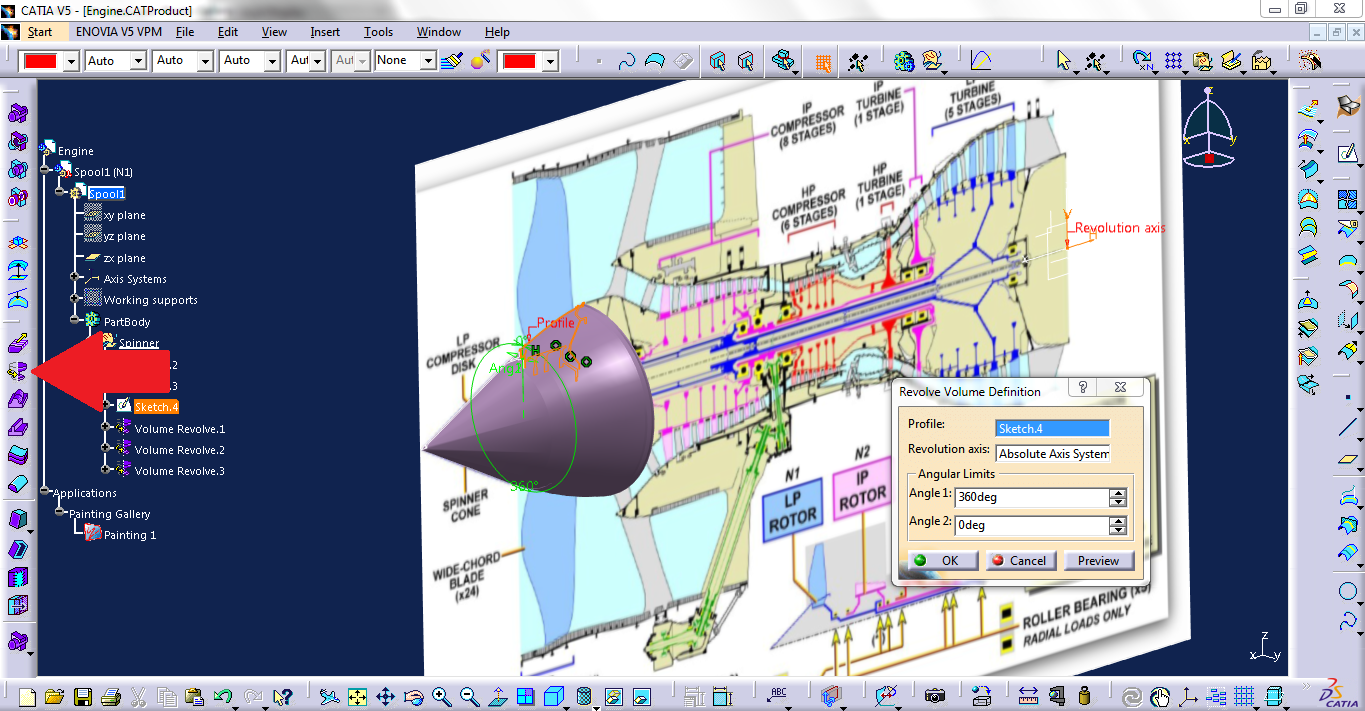Zoom Out with magnifier minus icon

[469, 696]
